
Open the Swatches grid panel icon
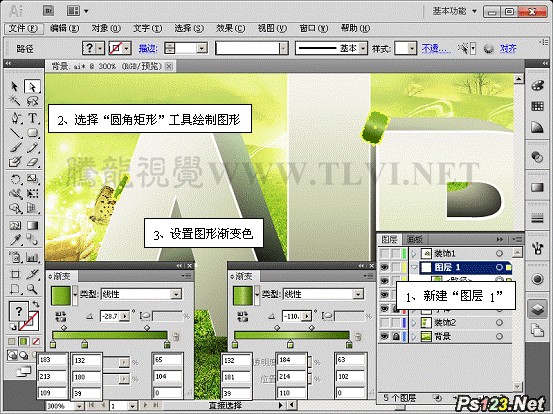(x=537, y=106)
